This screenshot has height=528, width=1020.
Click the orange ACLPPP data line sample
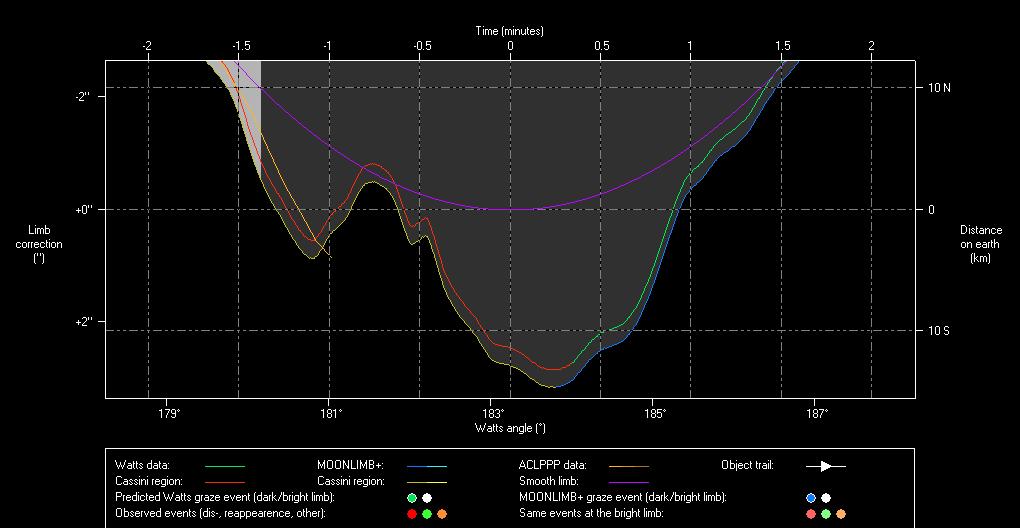coord(628,466)
